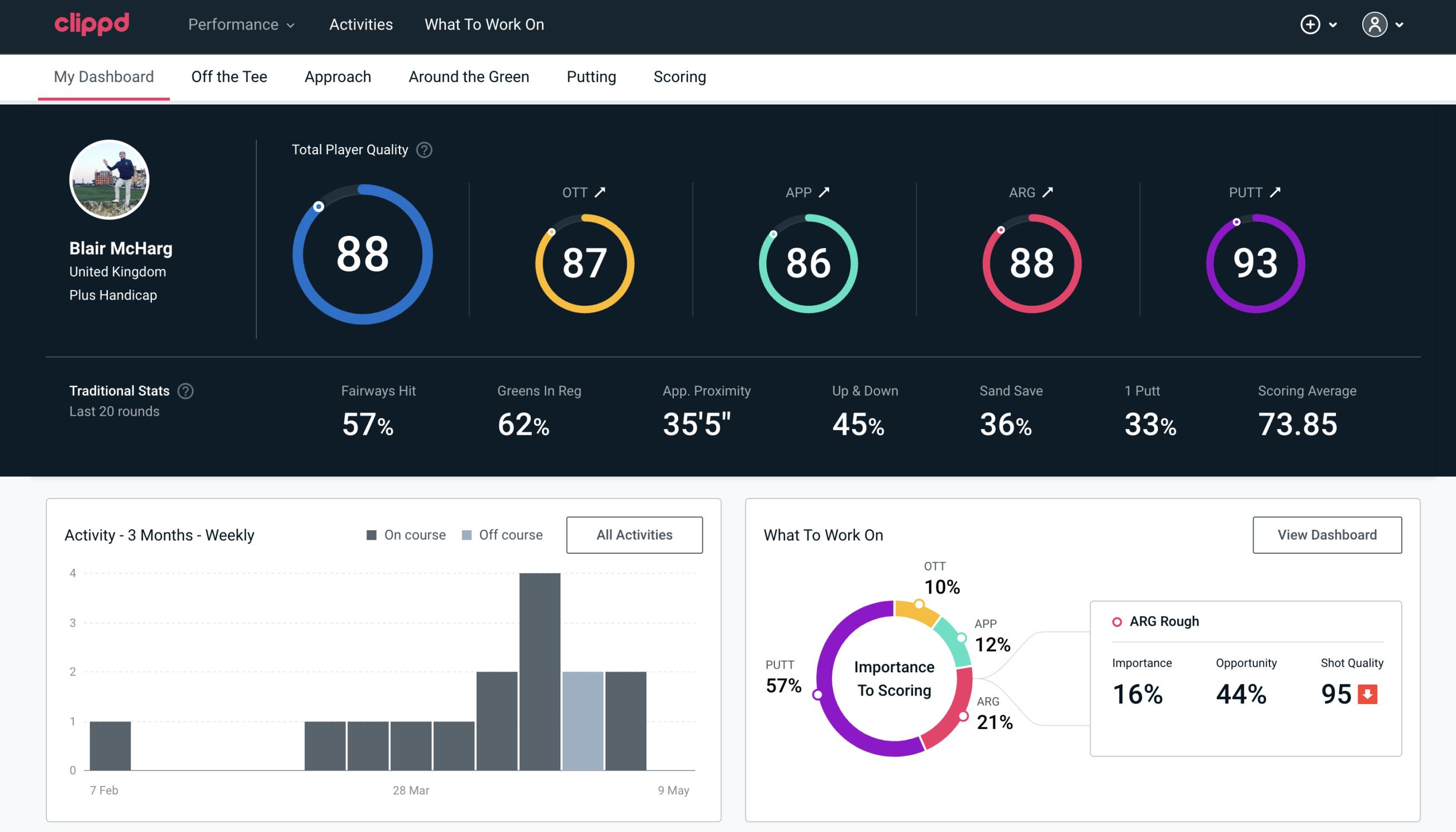
Task: Toggle to Off course activity view
Action: pyautogui.click(x=500, y=535)
